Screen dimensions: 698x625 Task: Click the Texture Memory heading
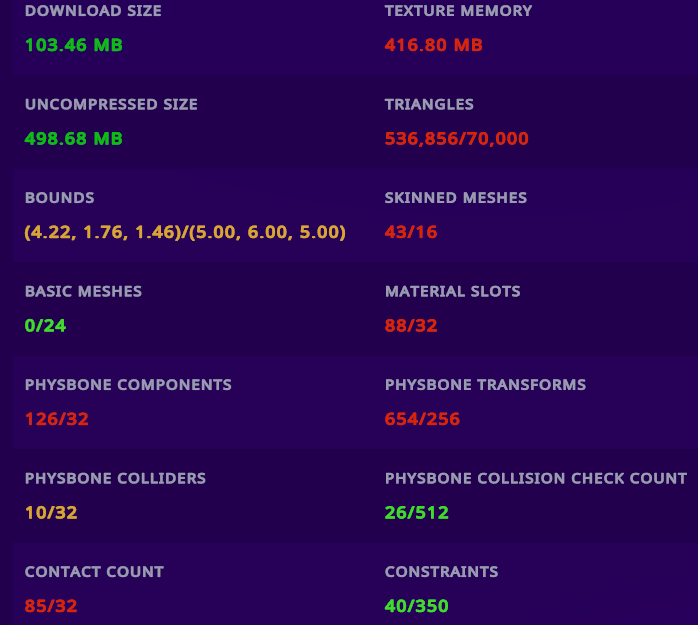[x=458, y=11]
